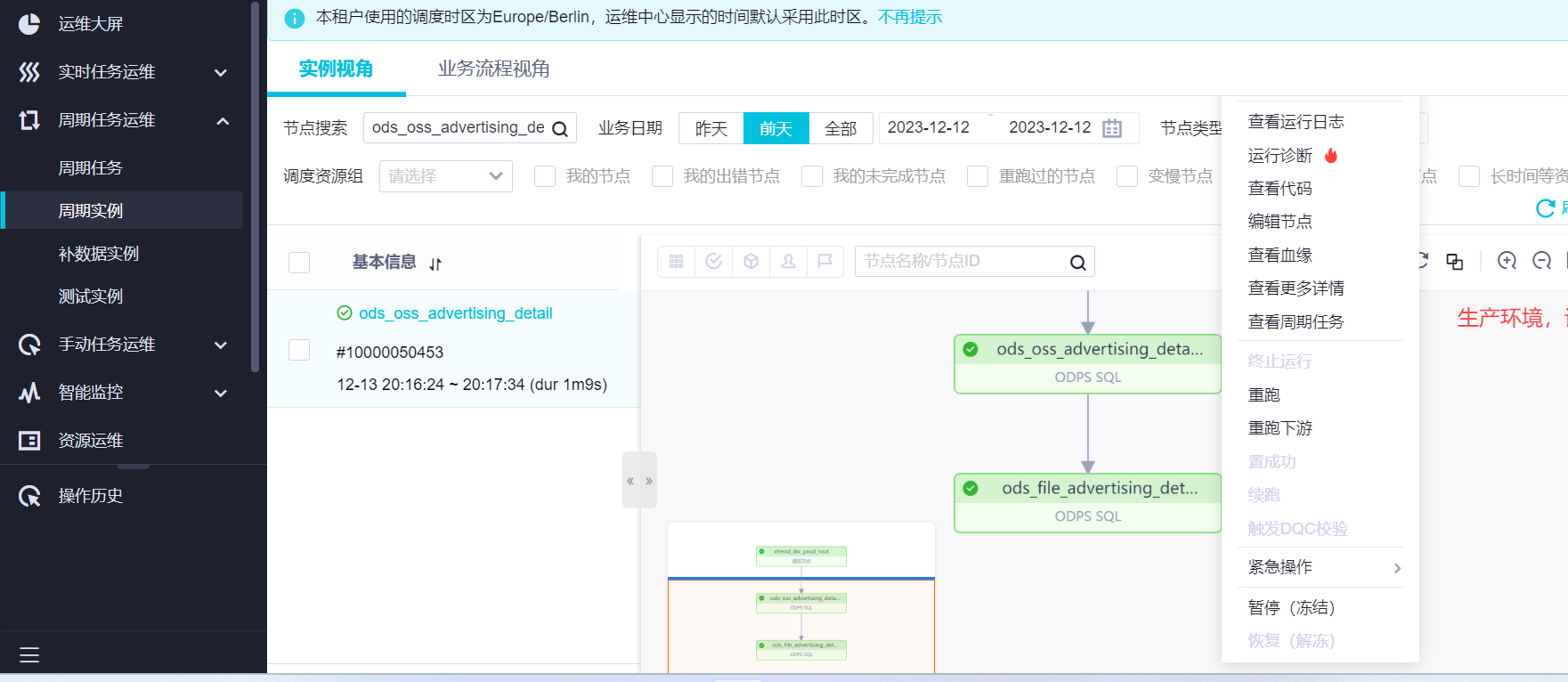1568x682 pixels.
Task: Click the 全部 business date button
Action: [841, 128]
